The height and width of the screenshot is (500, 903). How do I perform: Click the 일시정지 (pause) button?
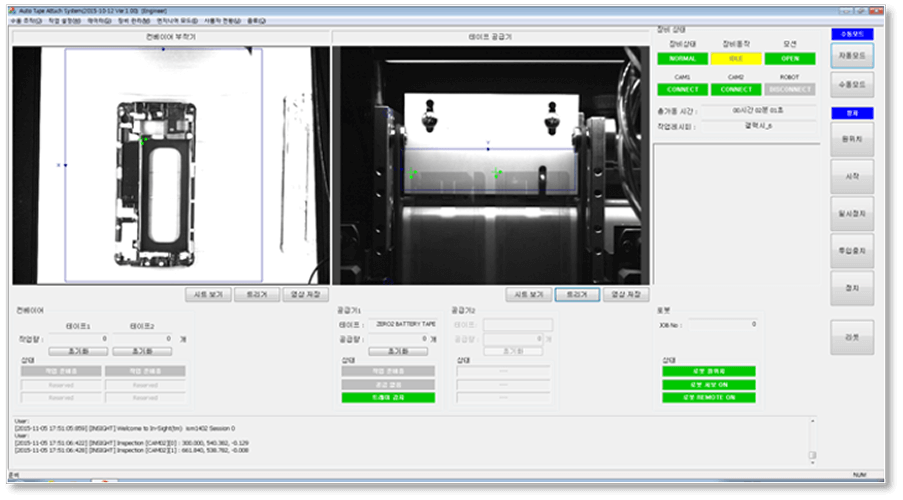[852, 213]
